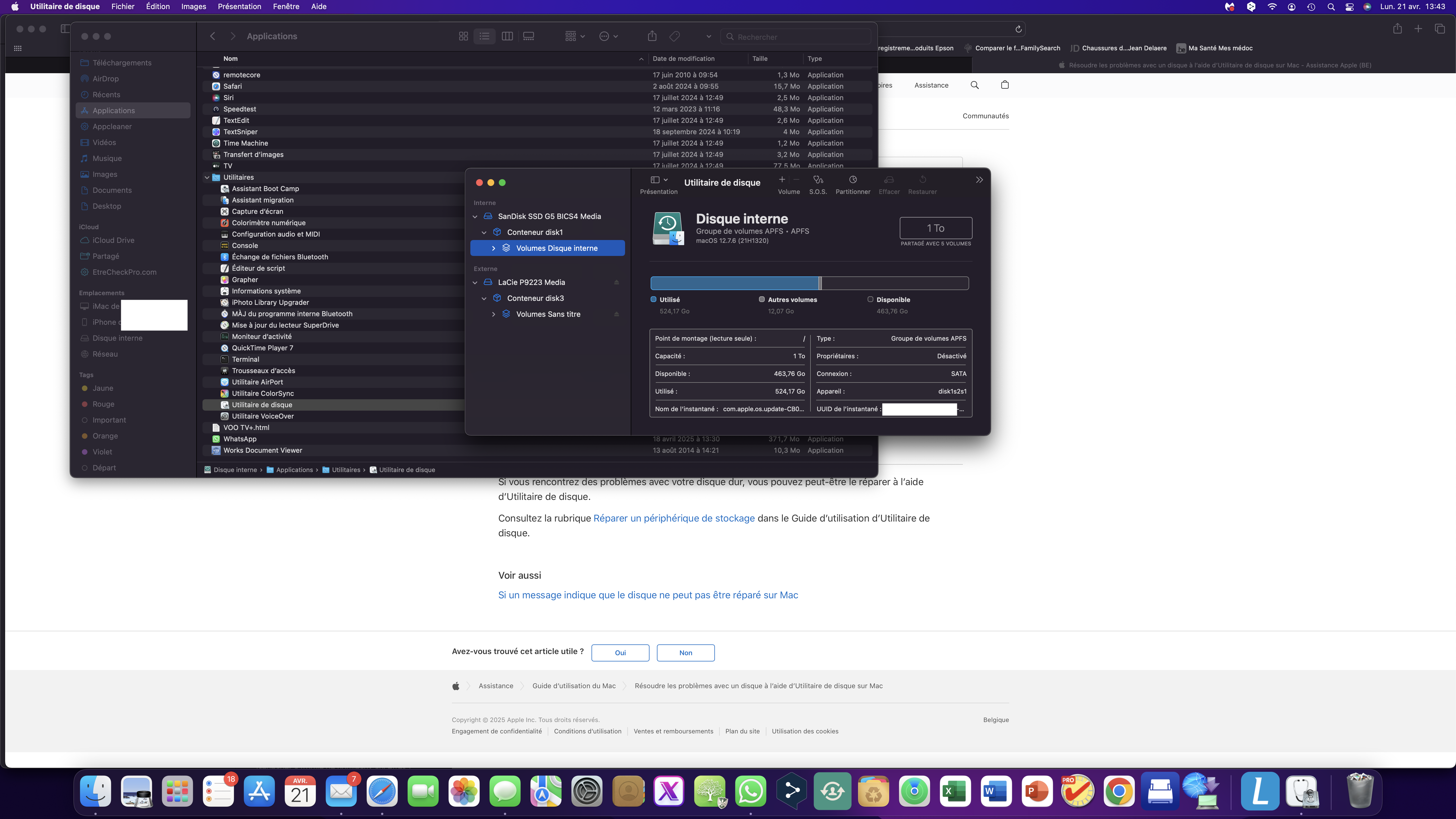The height and width of the screenshot is (819, 1456).
Task: Expand Volumes Sans titre in sidebar
Action: pyautogui.click(x=493, y=314)
